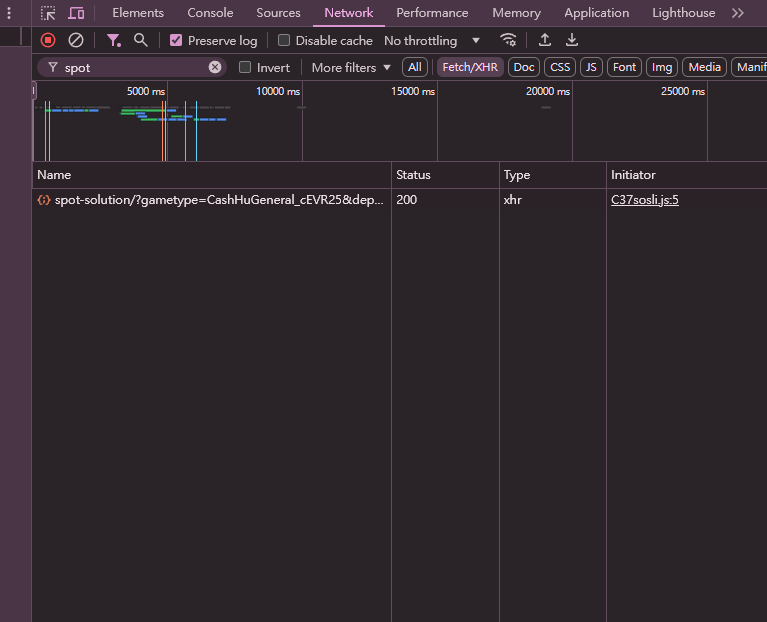This screenshot has height=622, width=767.
Task: Click the 10000 ms timeline marker
Action: pos(278,91)
